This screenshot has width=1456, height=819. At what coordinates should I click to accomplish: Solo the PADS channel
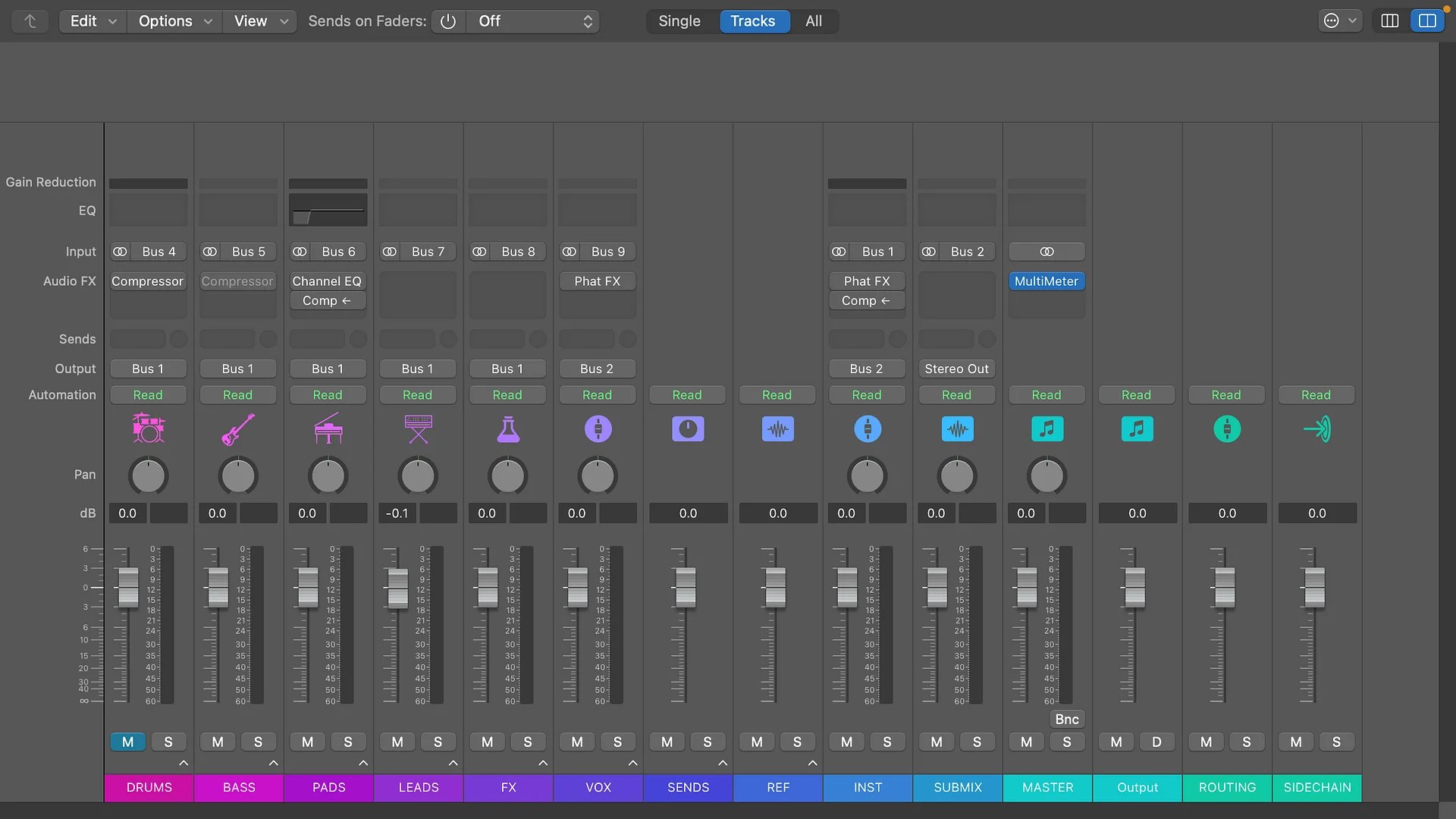[348, 742]
